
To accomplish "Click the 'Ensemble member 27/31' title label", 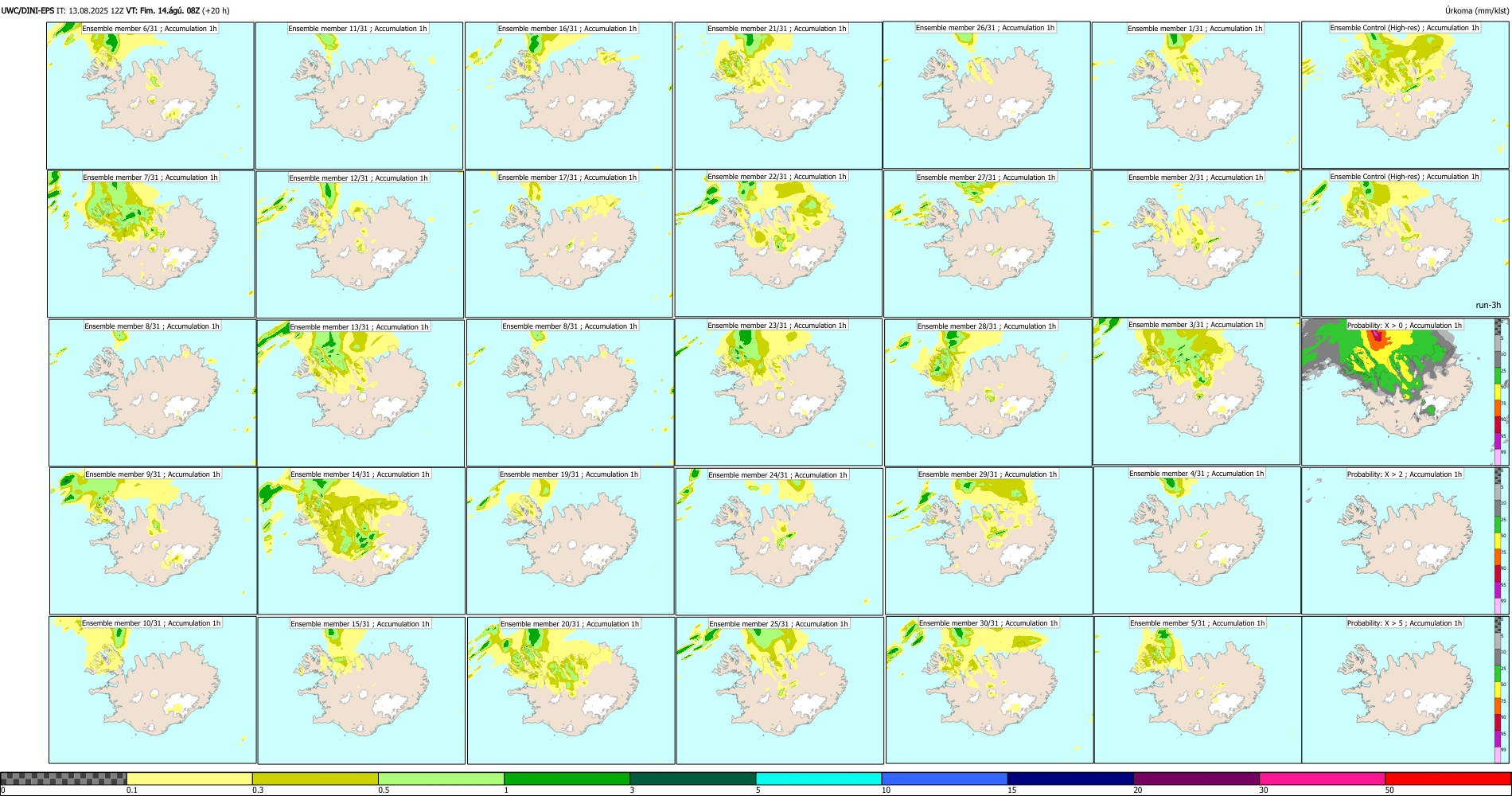I will (986, 178).
